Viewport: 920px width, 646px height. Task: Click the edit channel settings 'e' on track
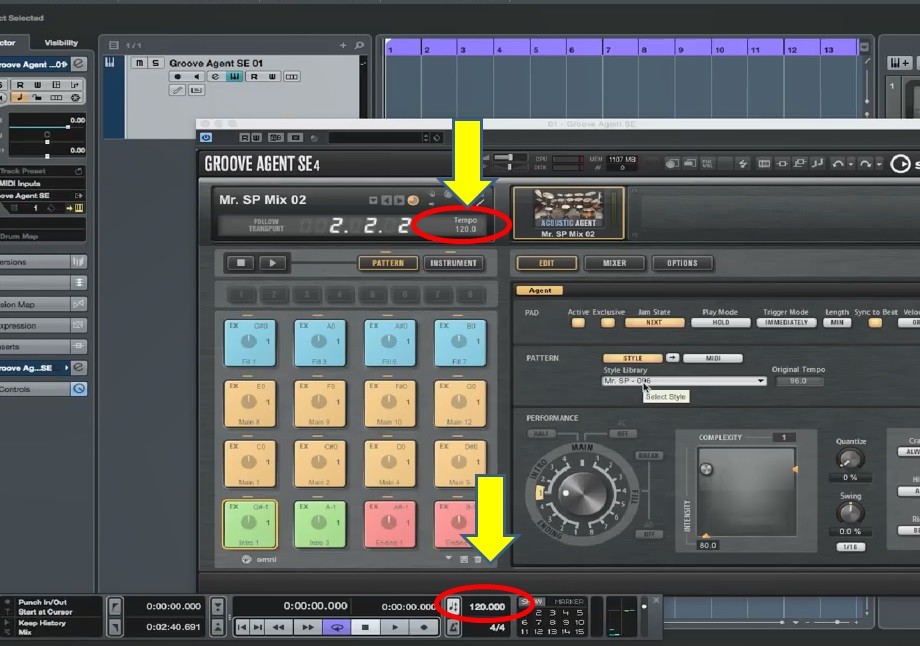pyautogui.click(x=215, y=77)
